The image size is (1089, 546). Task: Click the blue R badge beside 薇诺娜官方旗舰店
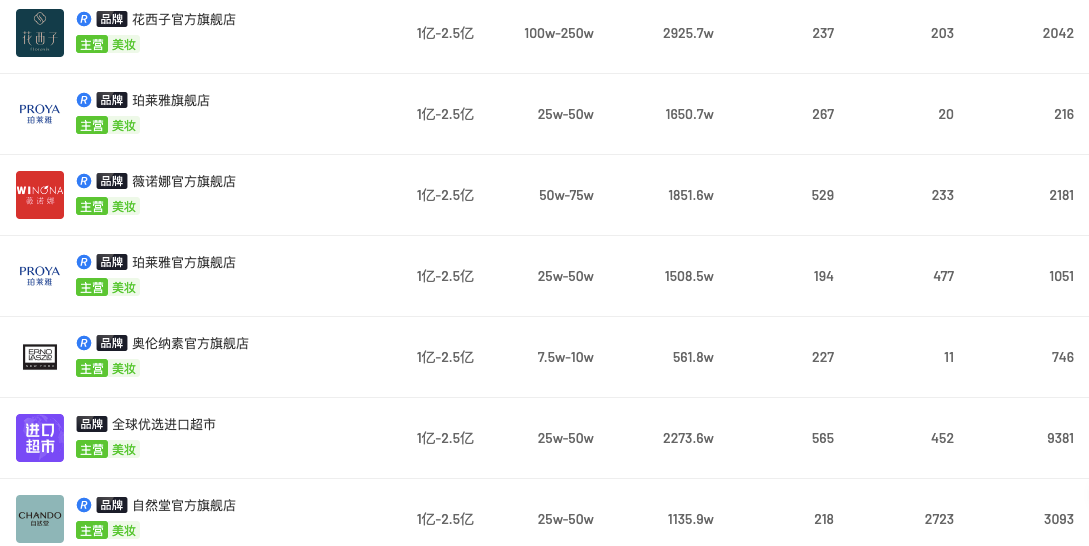[84, 181]
